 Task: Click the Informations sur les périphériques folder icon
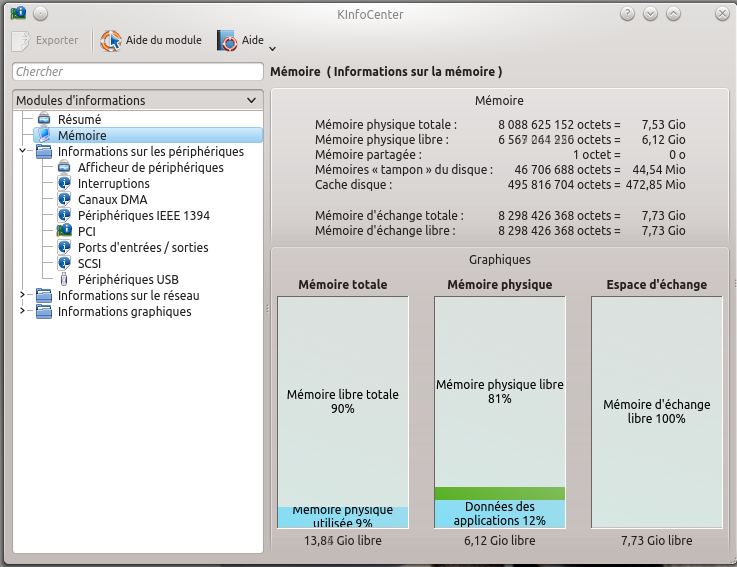(x=44, y=151)
